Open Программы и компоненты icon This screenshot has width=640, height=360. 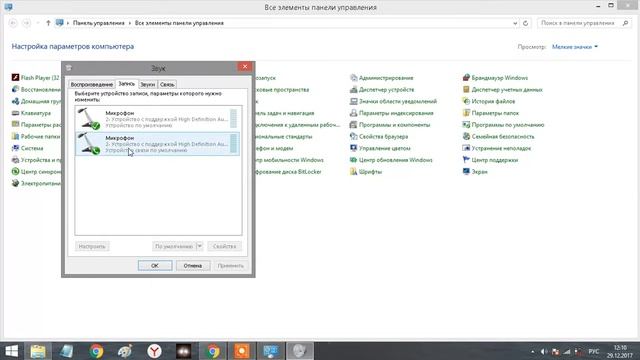[353, 125]
